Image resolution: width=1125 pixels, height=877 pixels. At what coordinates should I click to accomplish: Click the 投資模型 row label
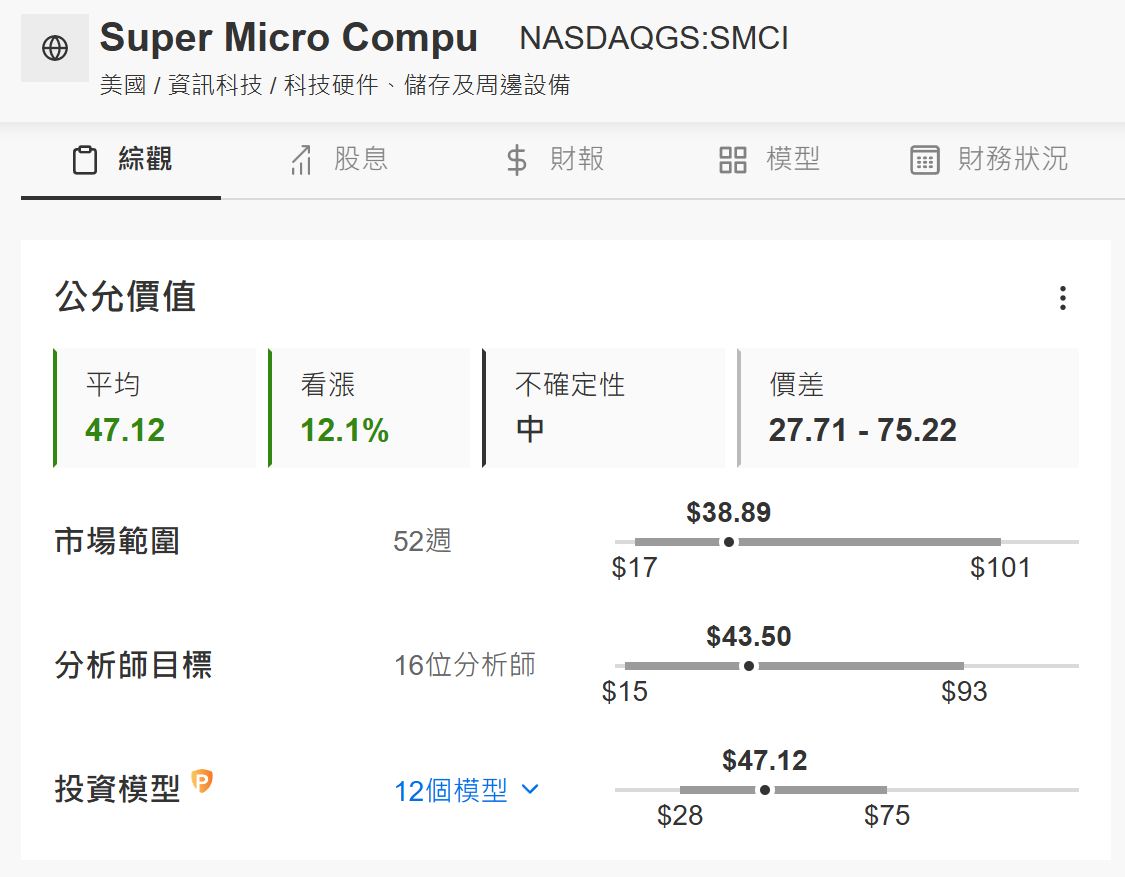coord(117,789)
